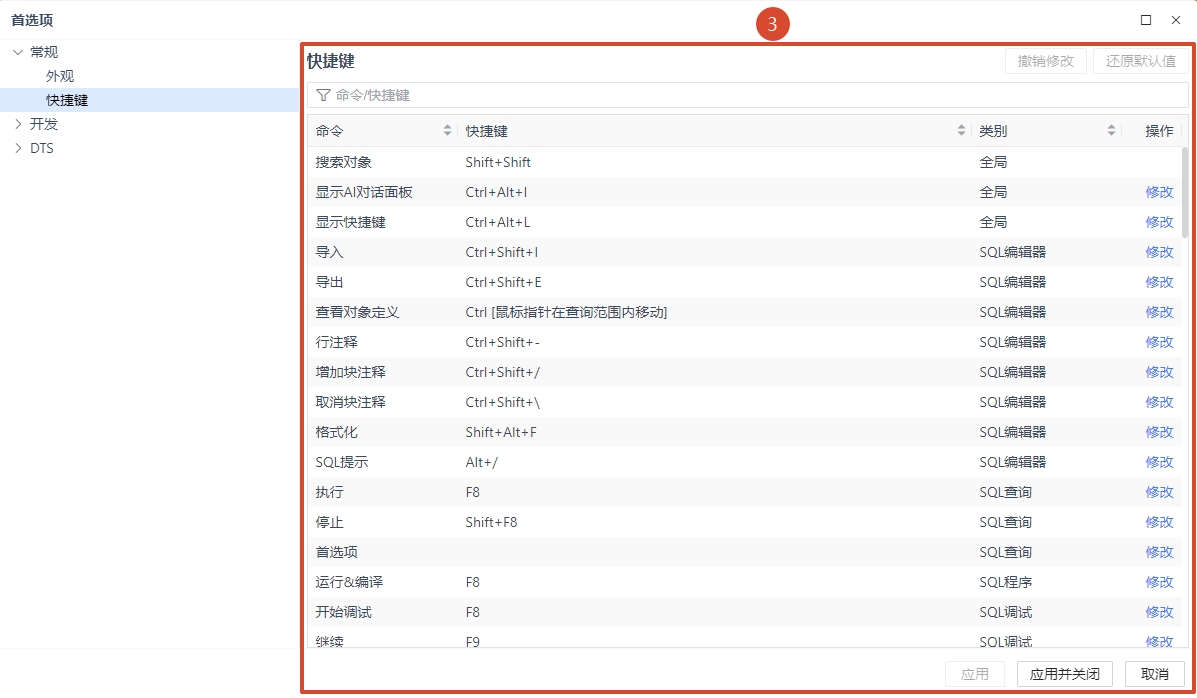Click the Ctrl+Alt+L shortcut cell
1197x698 pixels.
pos(498,222)
